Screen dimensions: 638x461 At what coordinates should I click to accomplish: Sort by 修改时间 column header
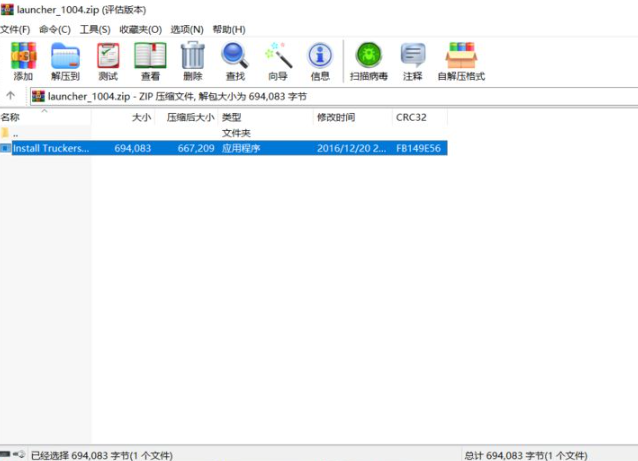pos(353,117)
